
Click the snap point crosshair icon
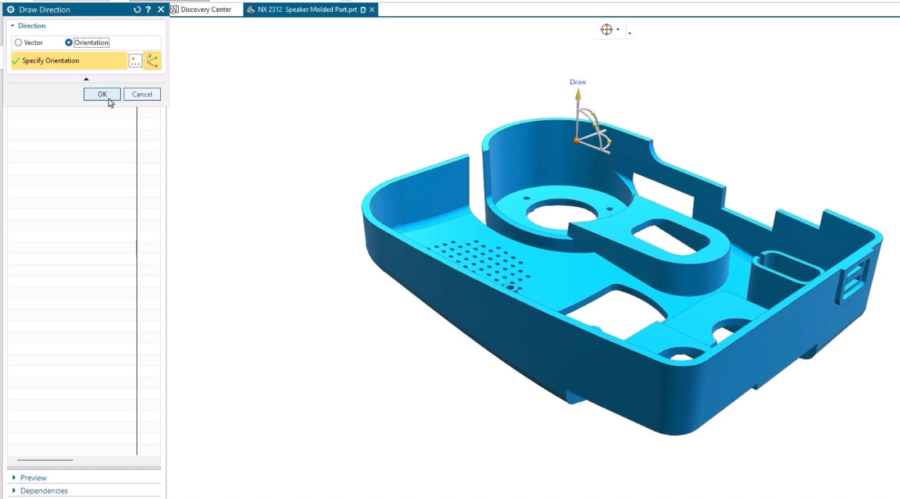pyautogui.click(x=606, y=30)
